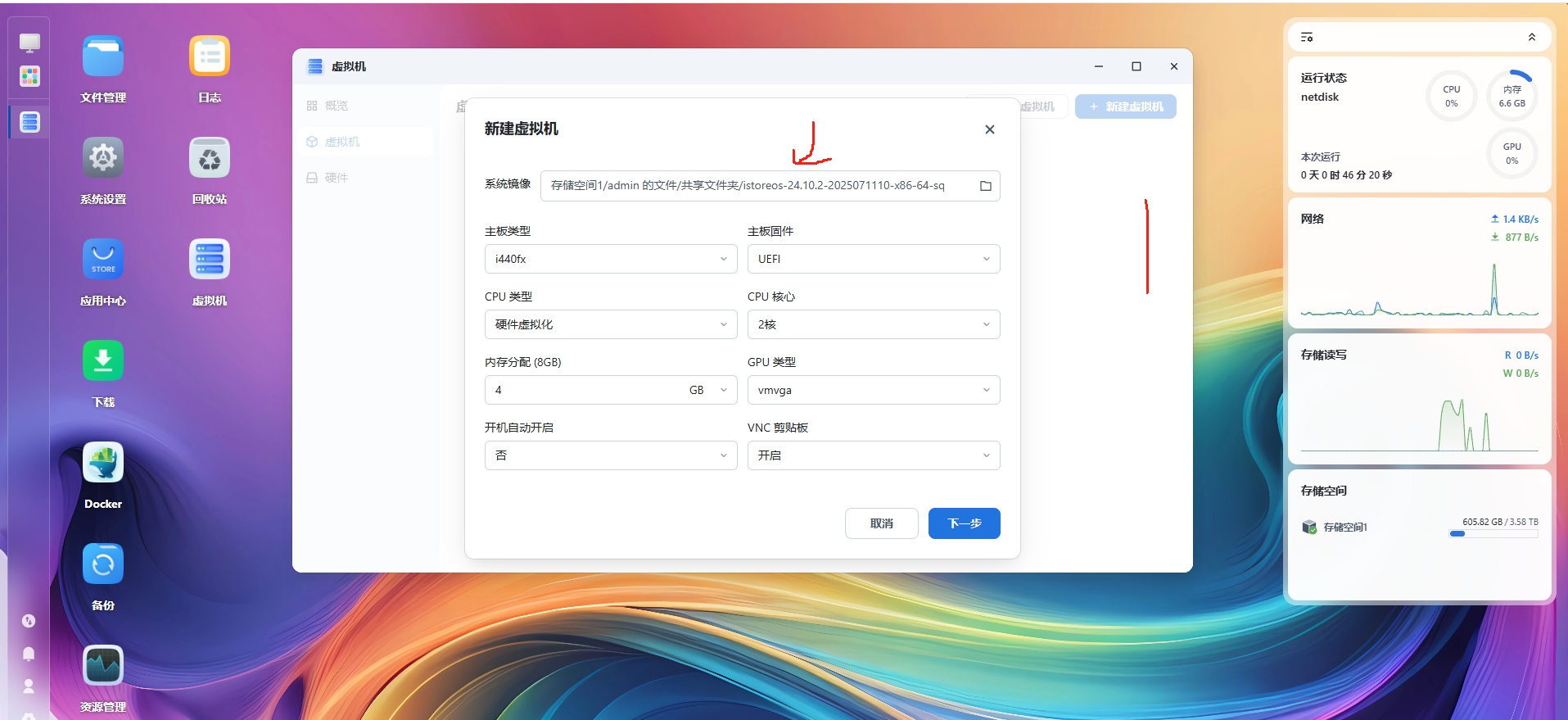Click the 内存分配 value input field
This screenshot has height=720, width=1568.
[581, 390]
